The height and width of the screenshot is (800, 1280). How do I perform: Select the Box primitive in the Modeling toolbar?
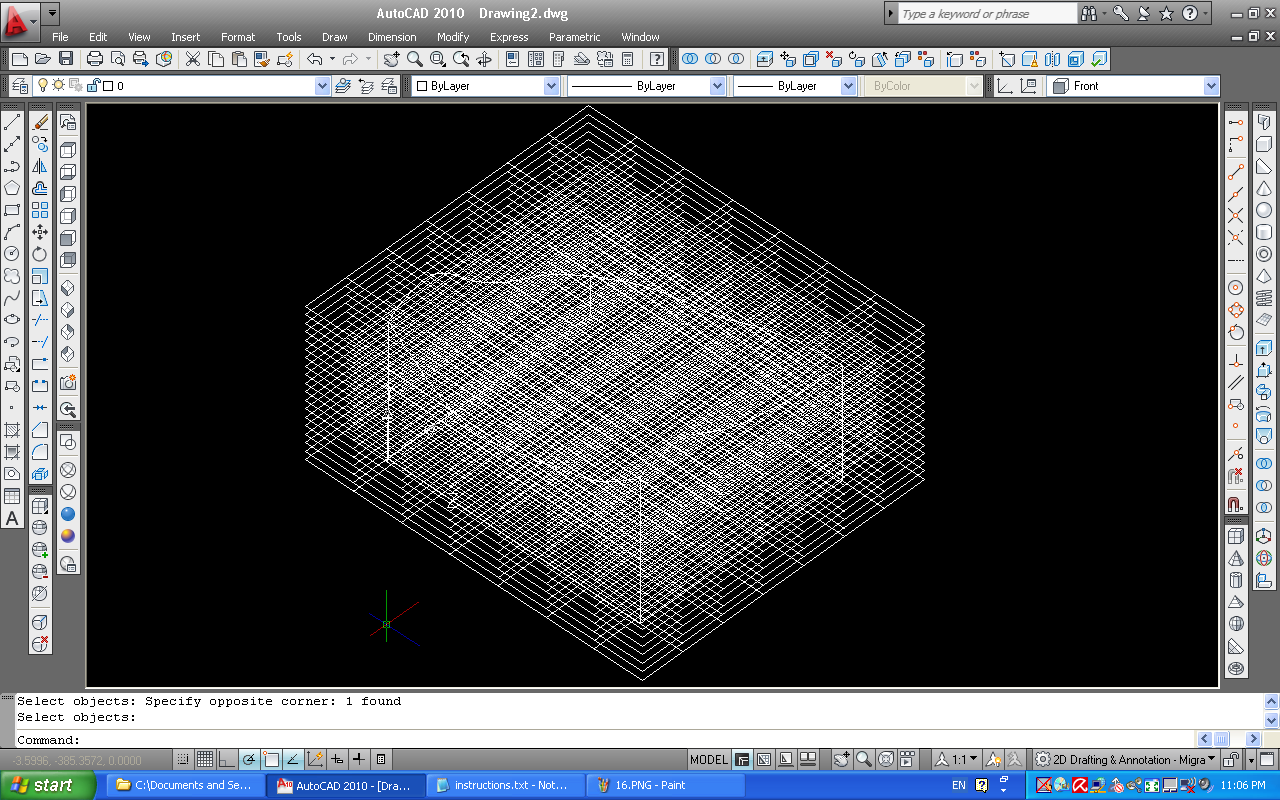66,148
